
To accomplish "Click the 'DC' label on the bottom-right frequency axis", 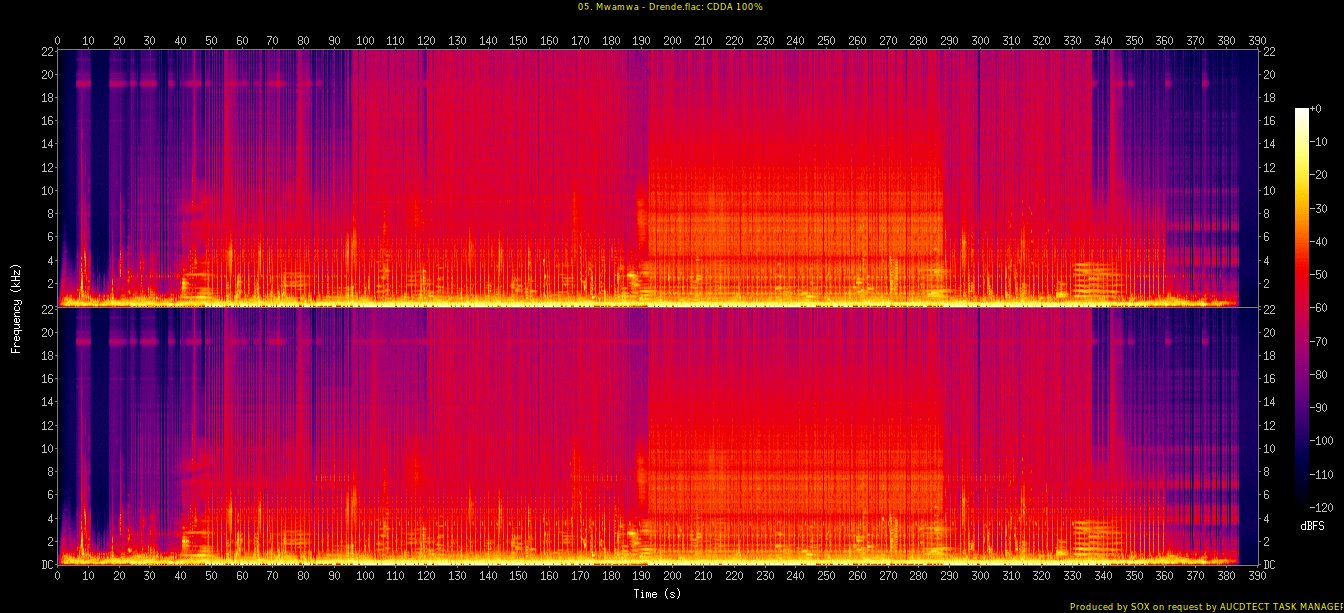I will pos(1269,565).
